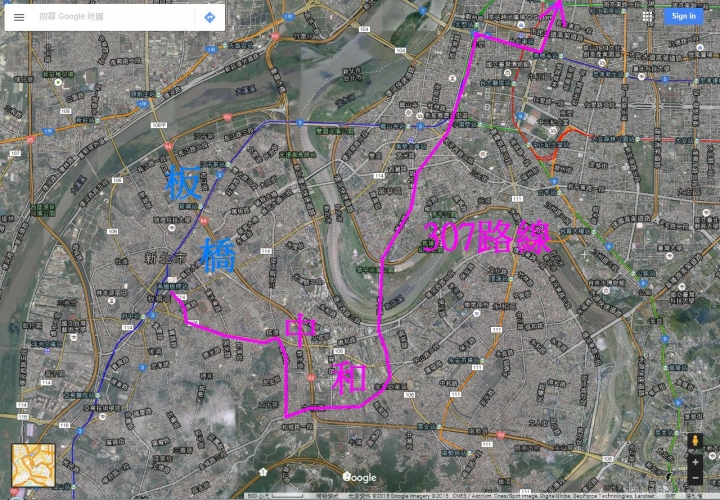Click the black lightning bolt icon
The width and height of the screenshot is (720, 500).
point(668,478)
